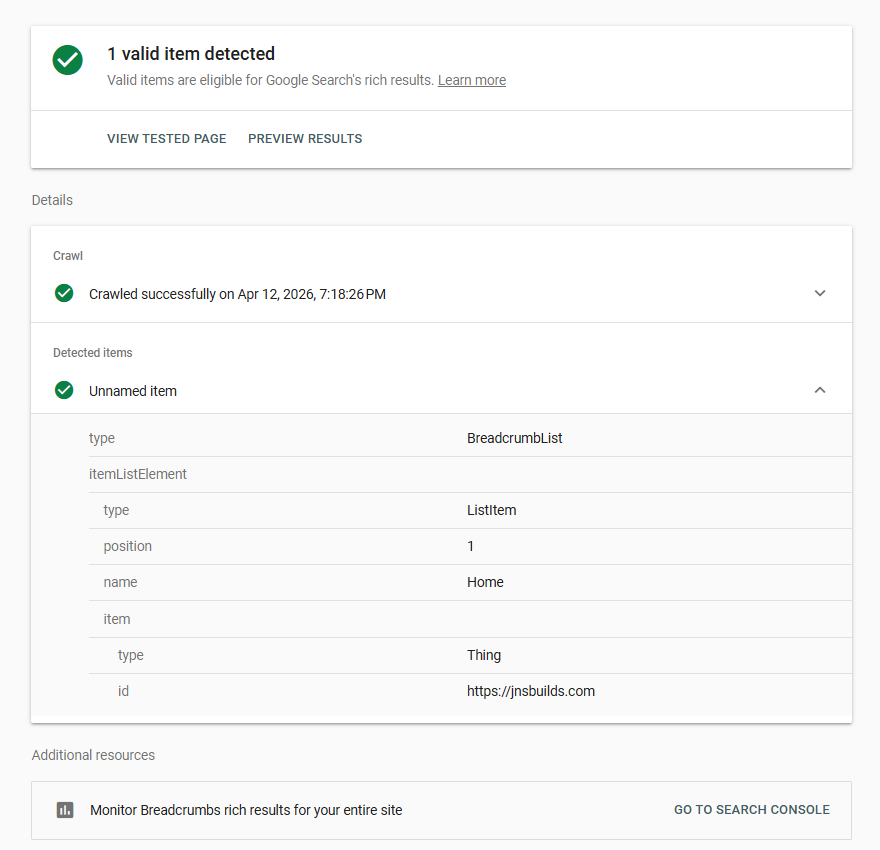
Task: Click the https://jnsbuilds.com id value
Action: pos(531,691)
